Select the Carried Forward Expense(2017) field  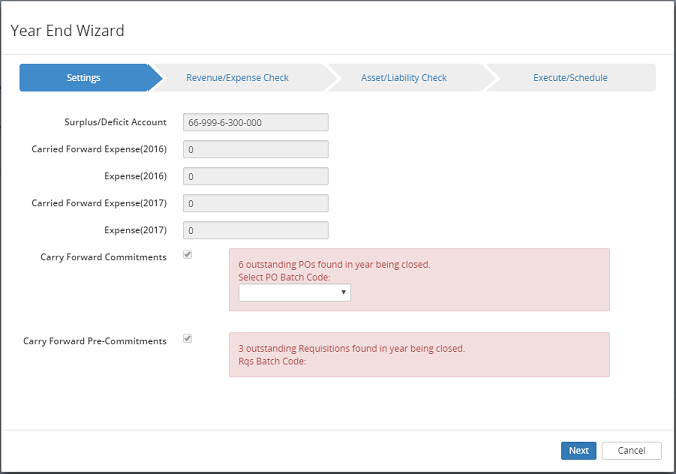click(256, 203)
